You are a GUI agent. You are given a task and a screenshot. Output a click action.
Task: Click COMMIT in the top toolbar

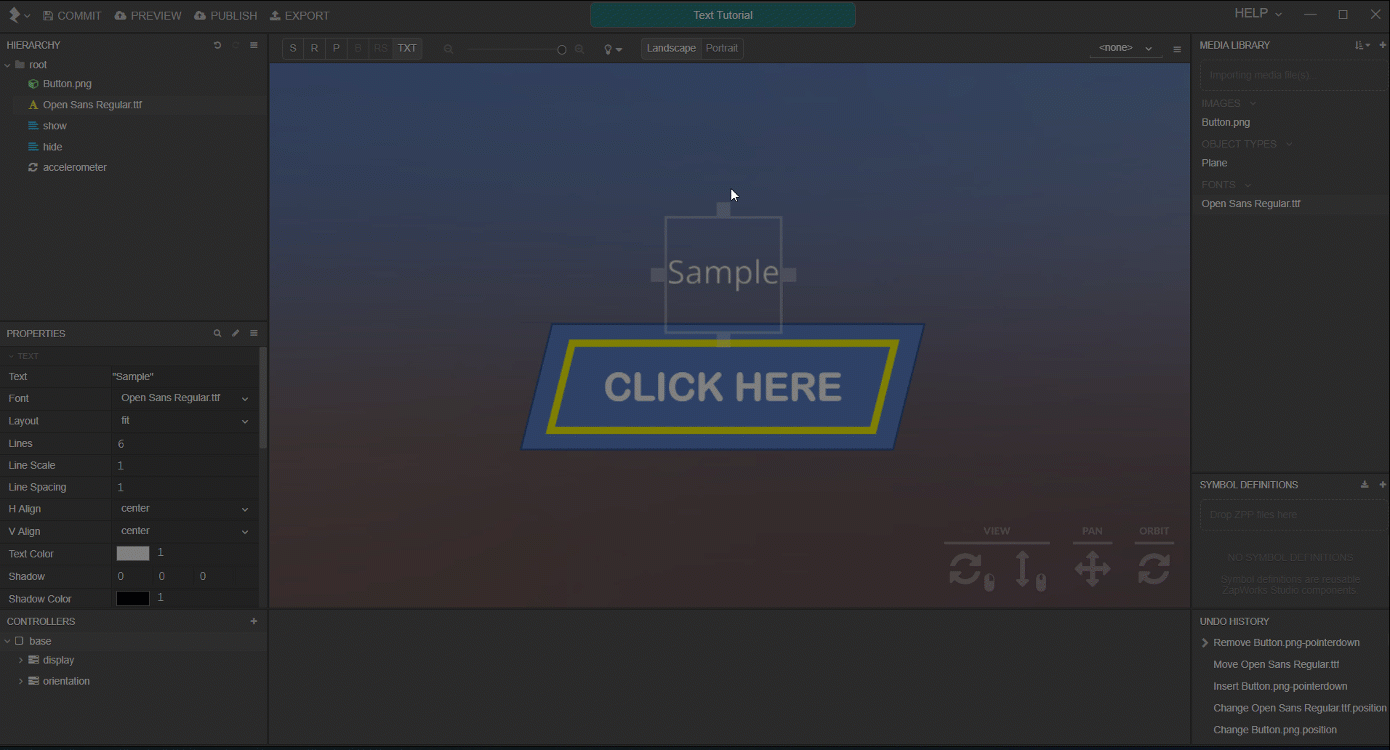[x=71, y=14]
